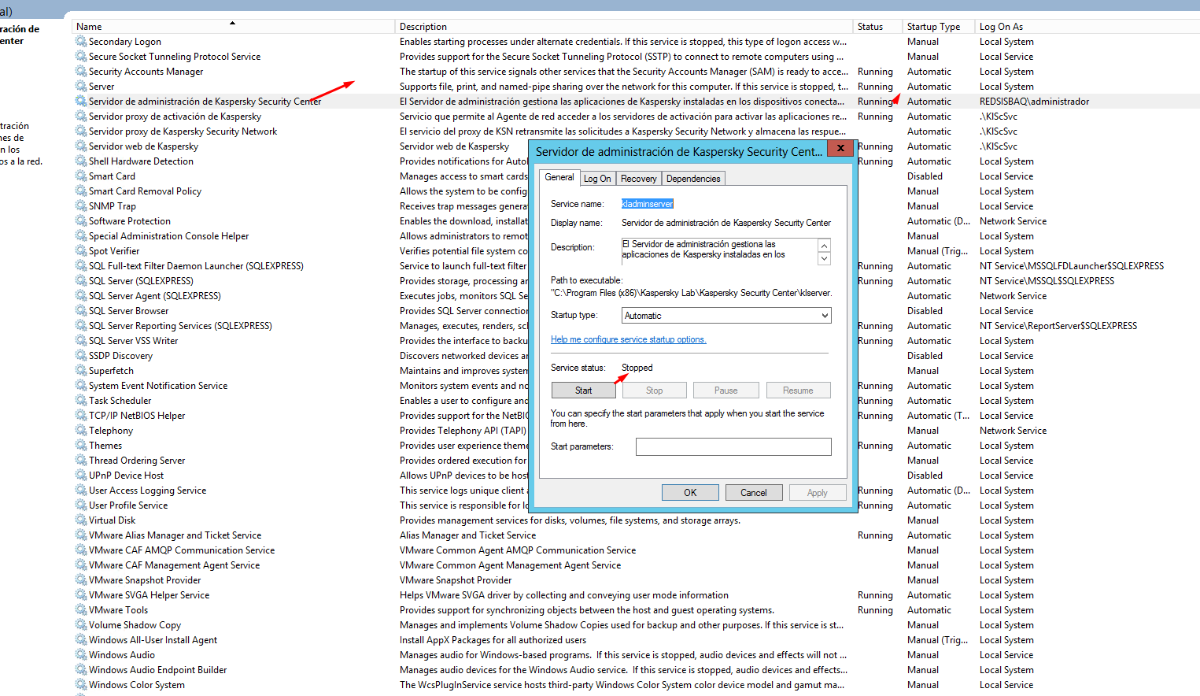Click the gear icon next to Superfetch
Viewport: 1200px width, 696px height.
click(81, 371)
